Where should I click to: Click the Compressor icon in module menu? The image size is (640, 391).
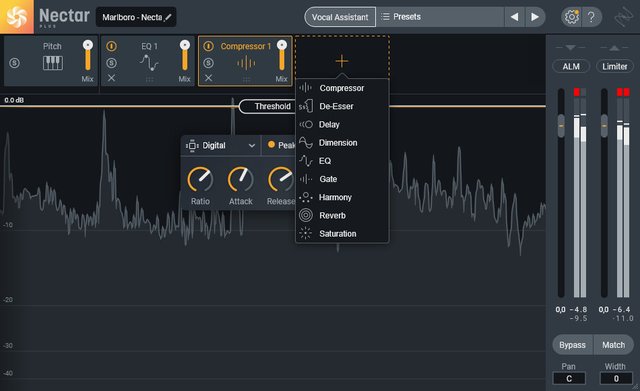pos(305,88)
